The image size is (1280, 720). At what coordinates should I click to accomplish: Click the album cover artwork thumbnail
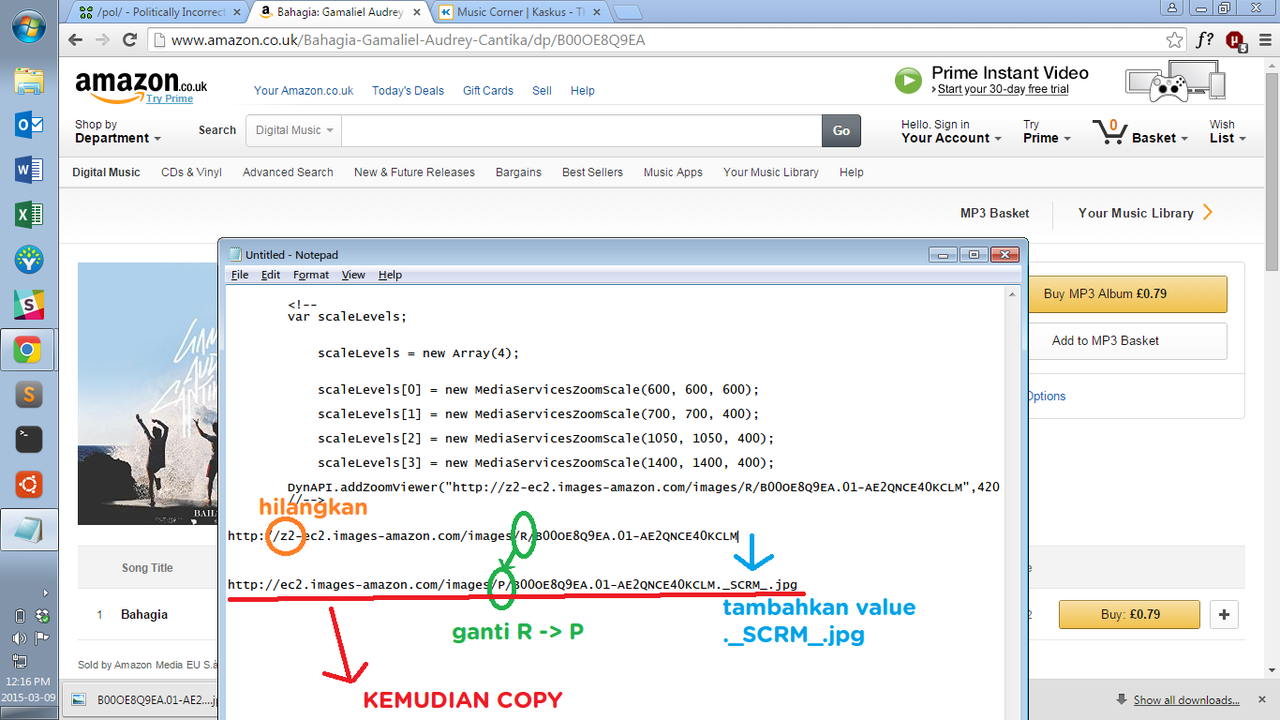coord(148,393)
